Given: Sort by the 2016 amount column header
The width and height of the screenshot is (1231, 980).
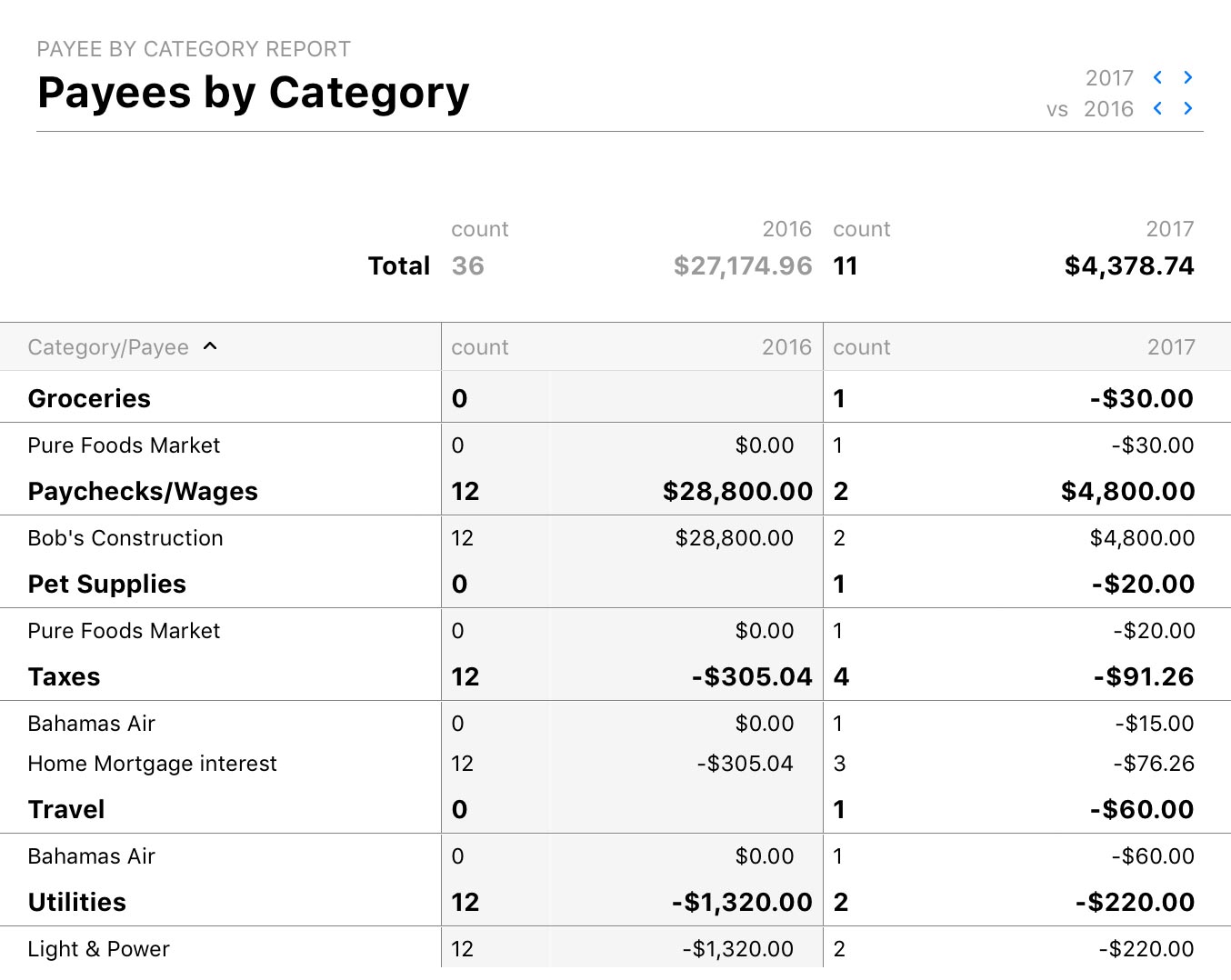Looking at the screenshot, I should point(786,347).
